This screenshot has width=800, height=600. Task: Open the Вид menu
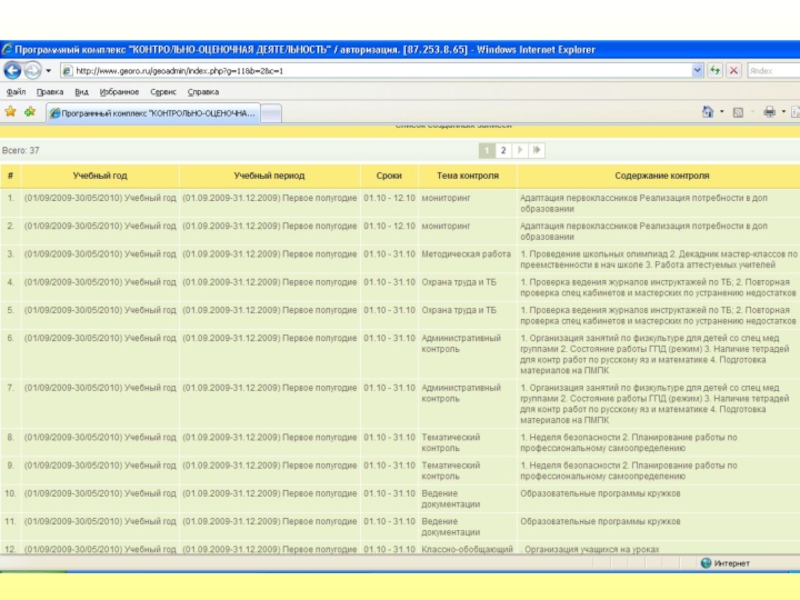coord(82,92)
